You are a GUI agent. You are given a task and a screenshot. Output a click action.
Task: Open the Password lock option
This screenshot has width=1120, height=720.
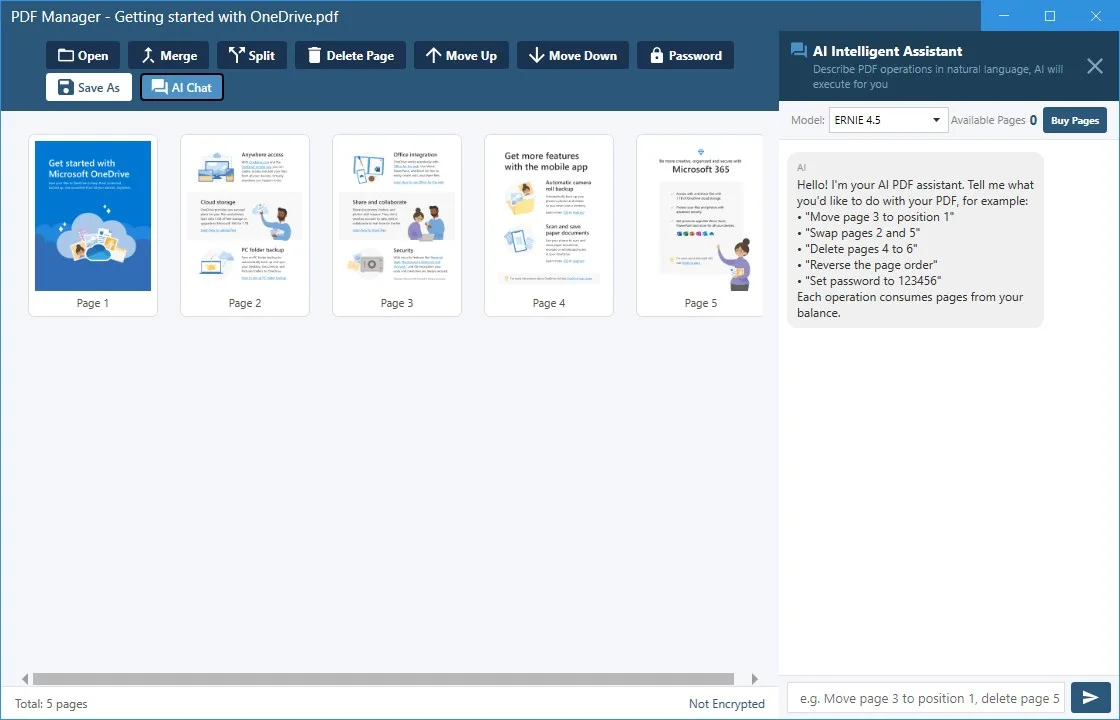685,56
